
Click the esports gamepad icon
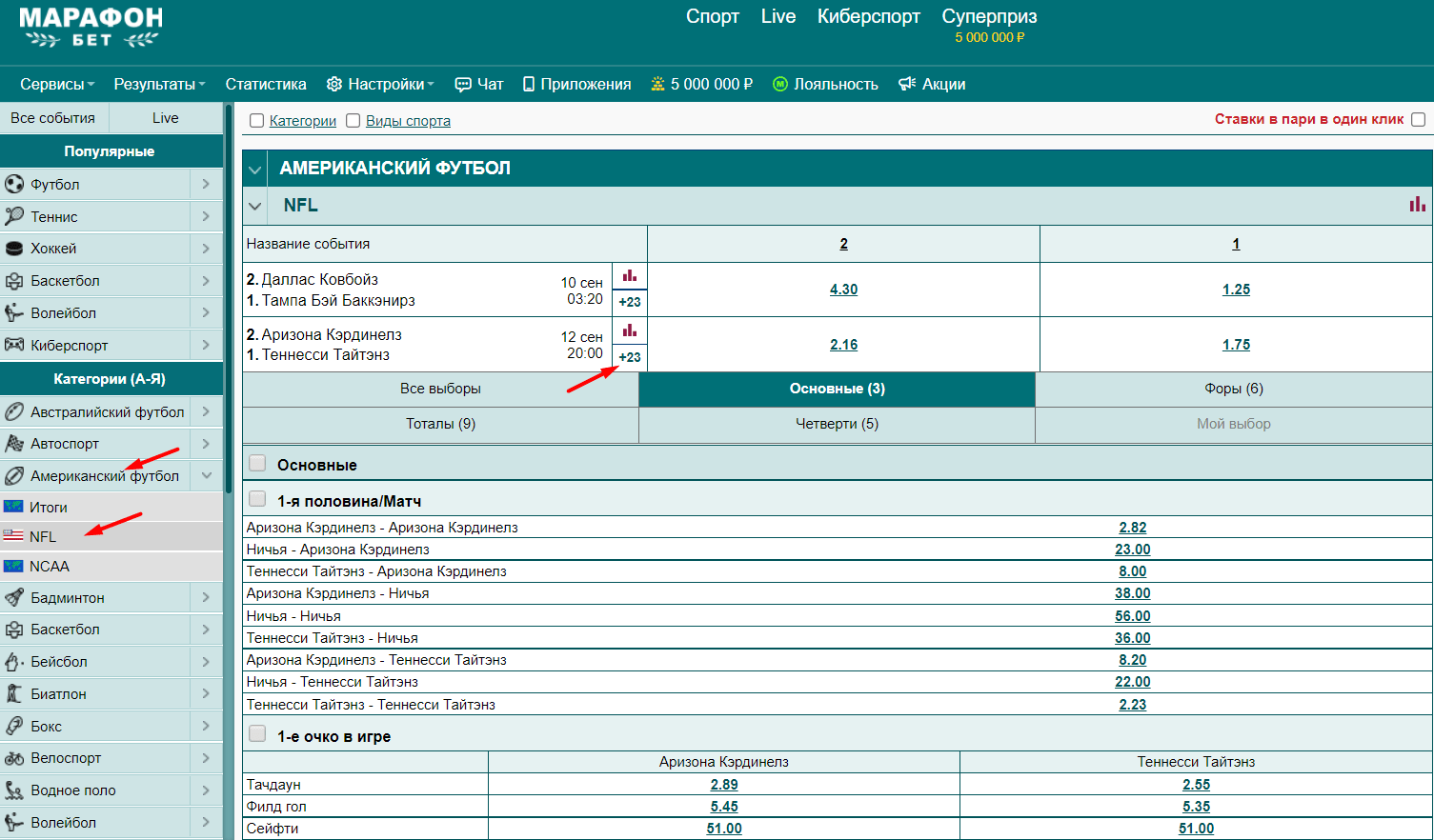(14, 345)
